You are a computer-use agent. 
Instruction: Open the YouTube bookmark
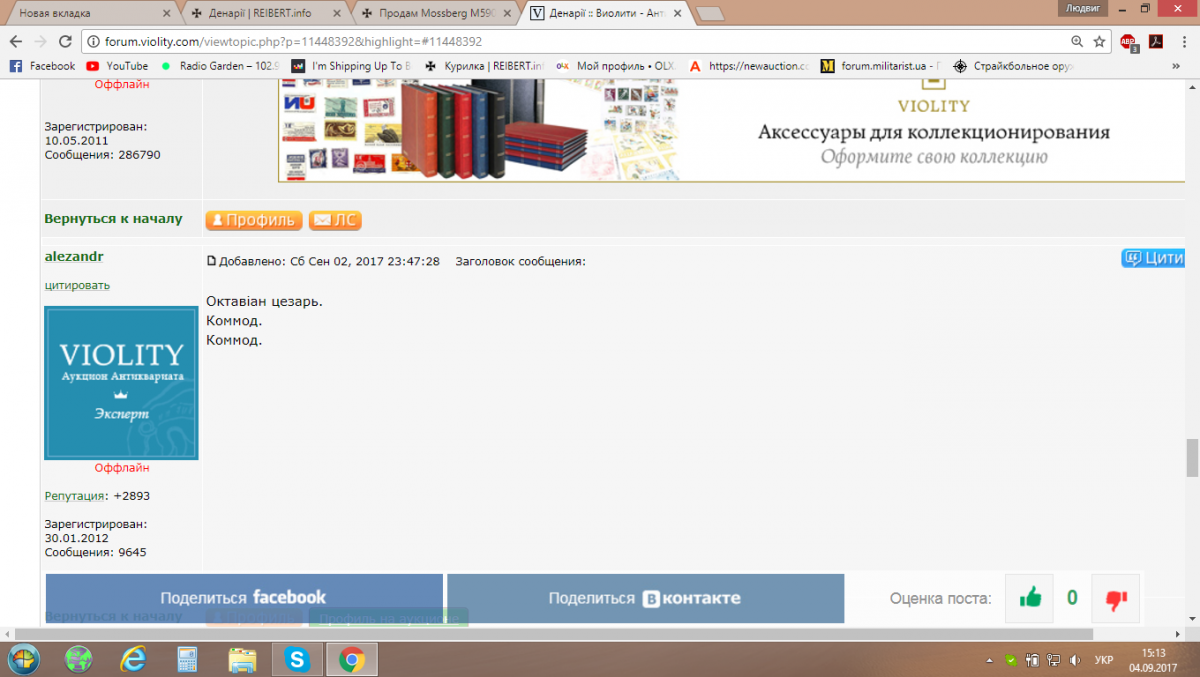pos(117,66)
